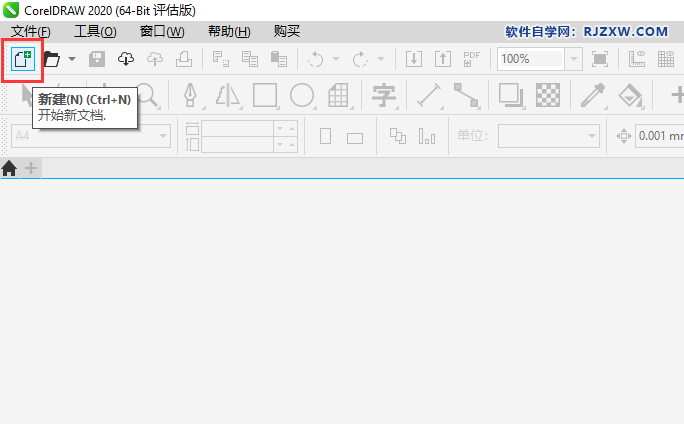The width and height of the screenshot is (684, 424).
Task: Click the Home welcome screen tab
Action: [9, 168]
